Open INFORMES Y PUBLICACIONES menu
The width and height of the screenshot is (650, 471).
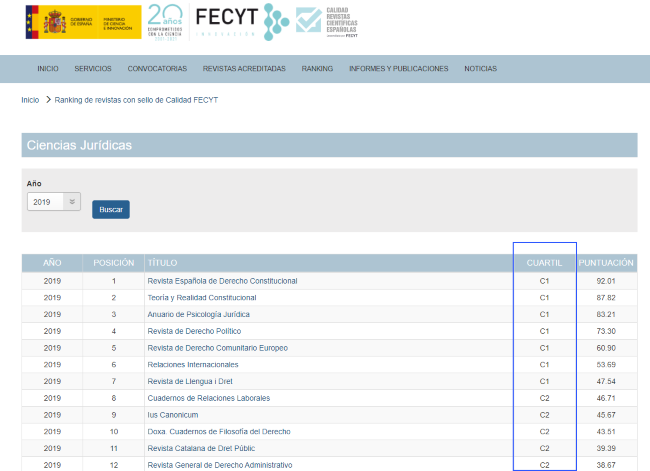[398, 69]
